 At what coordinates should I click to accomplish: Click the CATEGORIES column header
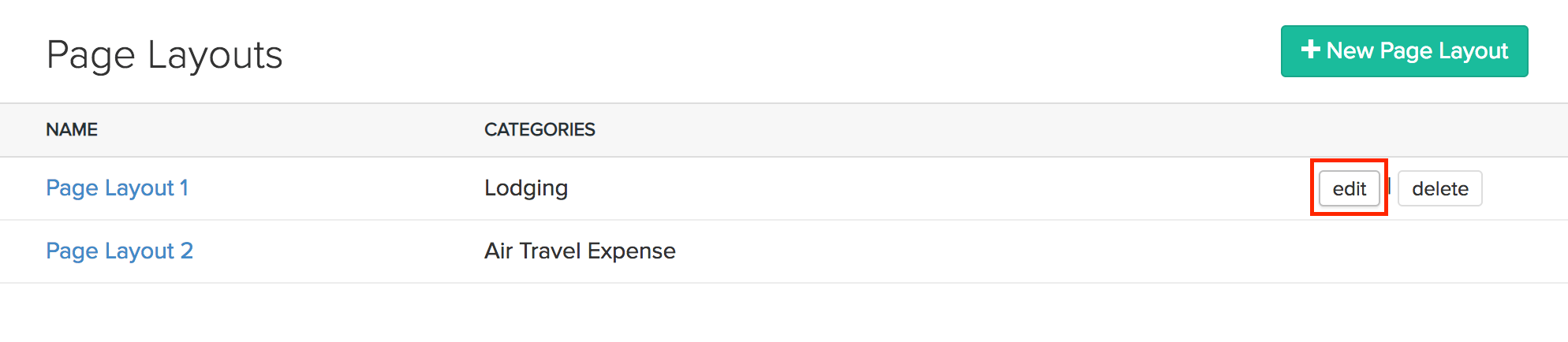pyautogui.click(x=539, y=130)
